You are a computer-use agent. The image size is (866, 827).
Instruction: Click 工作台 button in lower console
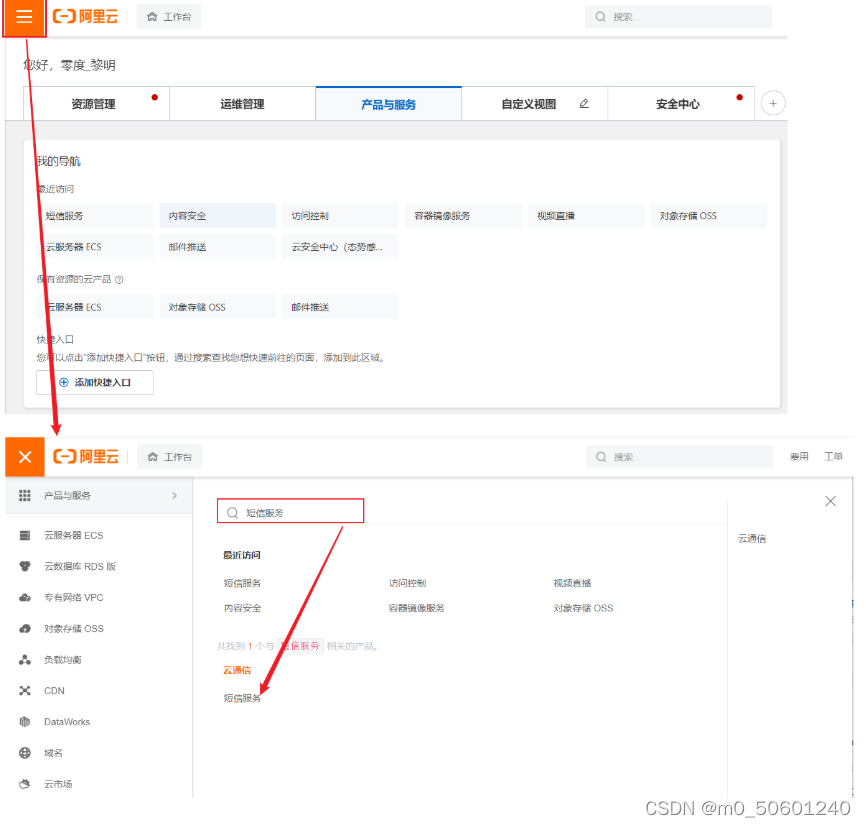pyautogui.click(x=170, y=457)
